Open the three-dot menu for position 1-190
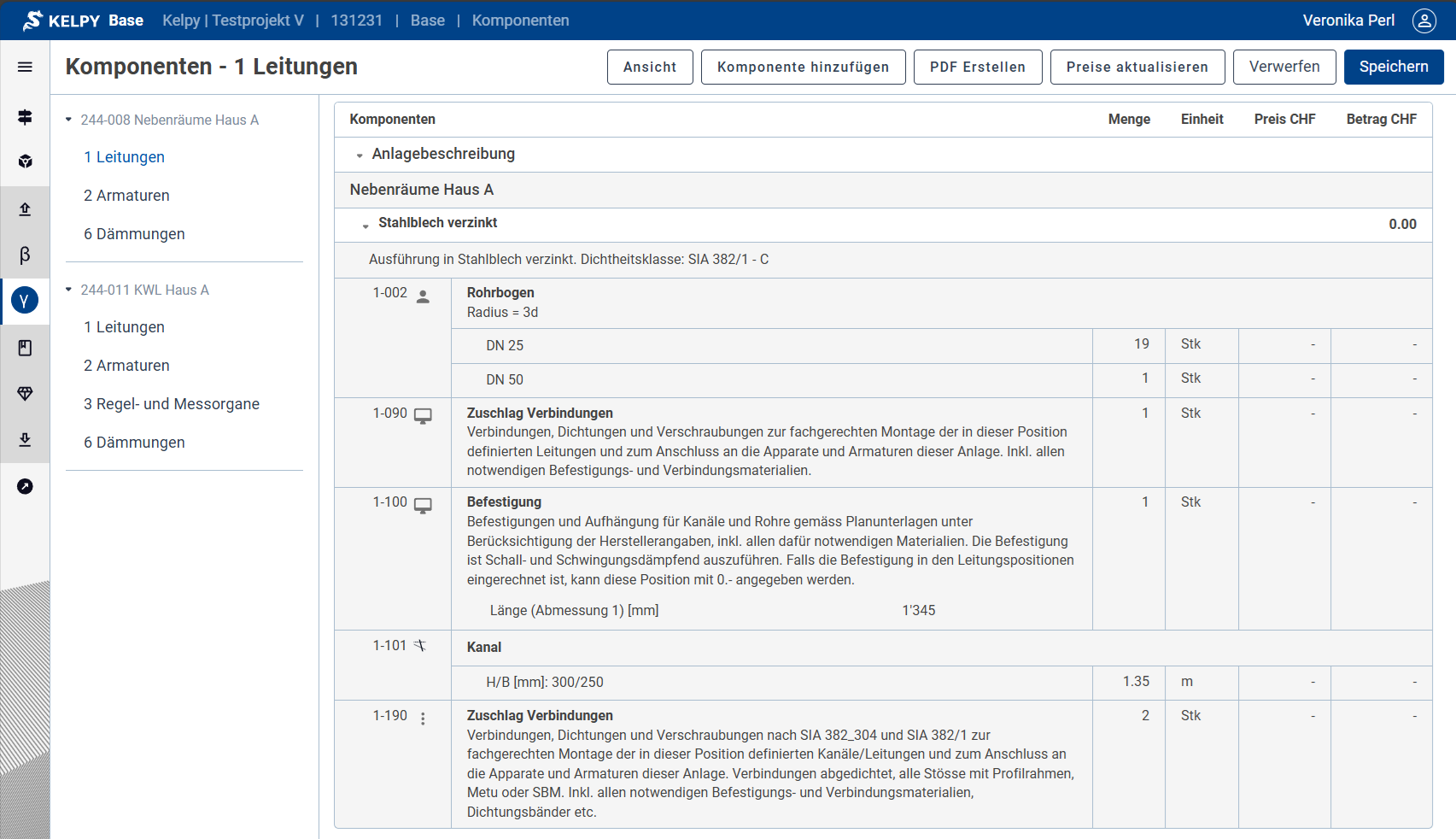Screen dimensions: 1456x839 point(423,719)
